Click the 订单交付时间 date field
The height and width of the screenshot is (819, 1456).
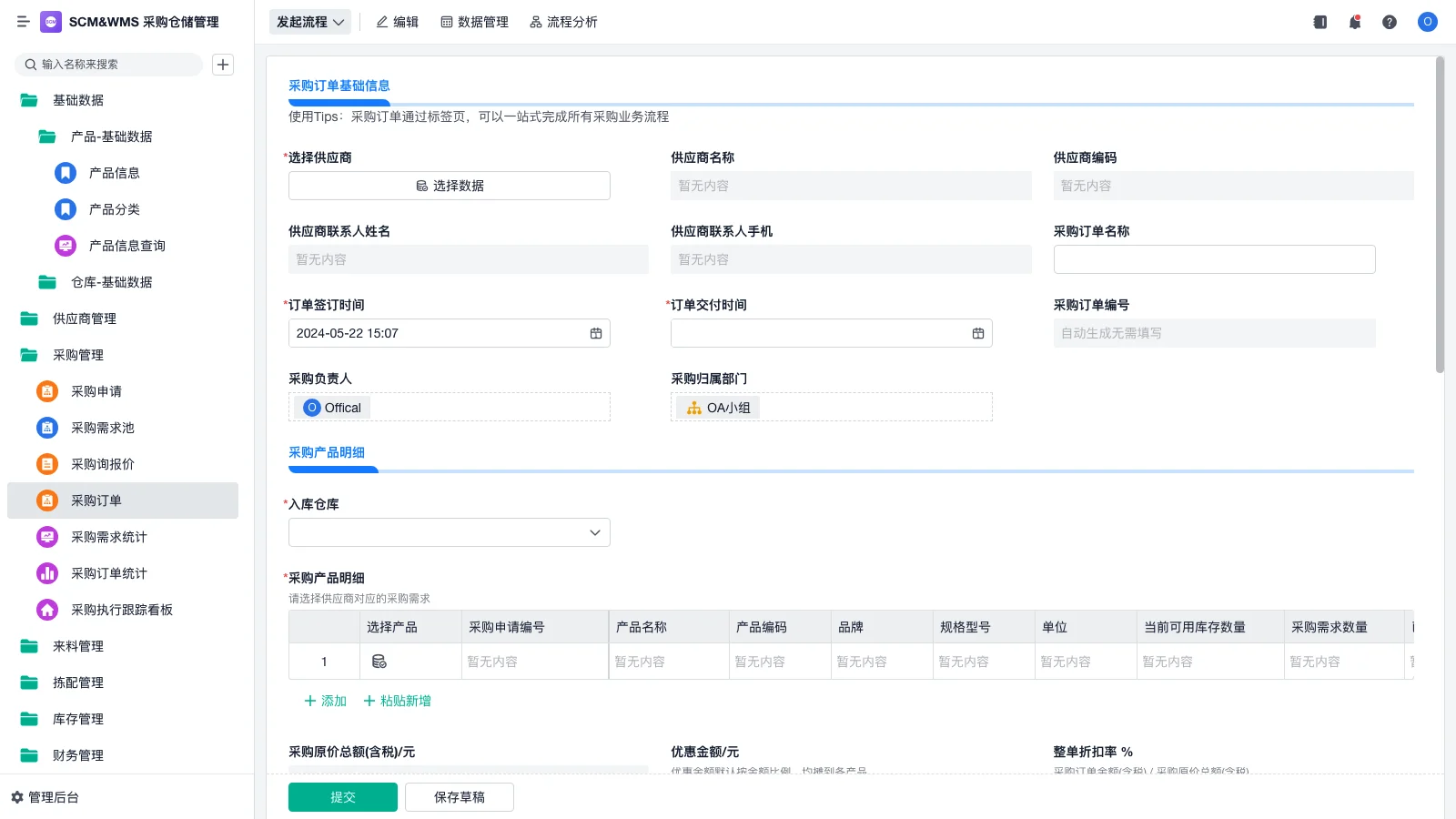pos(832,333)
